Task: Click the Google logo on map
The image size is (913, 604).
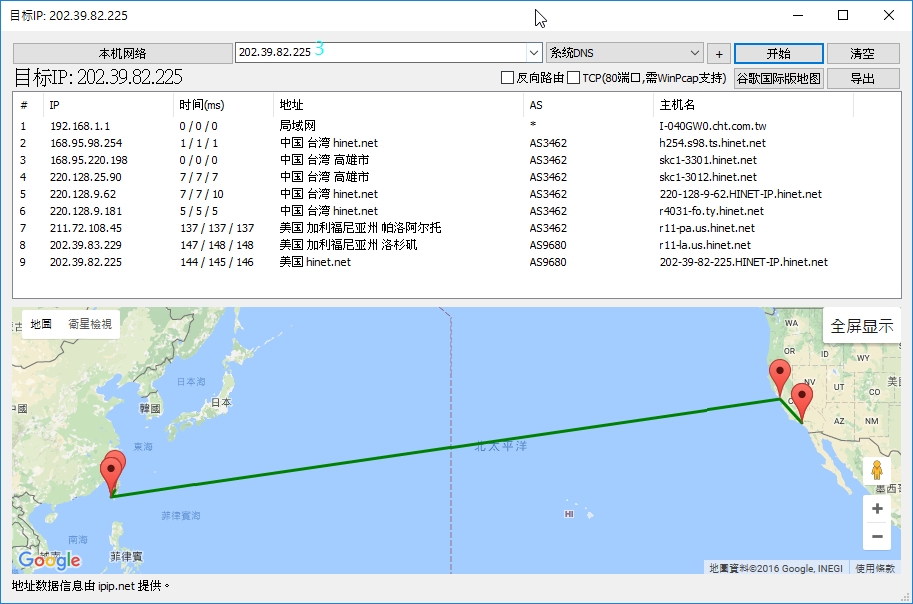Action: click(49, 560)
